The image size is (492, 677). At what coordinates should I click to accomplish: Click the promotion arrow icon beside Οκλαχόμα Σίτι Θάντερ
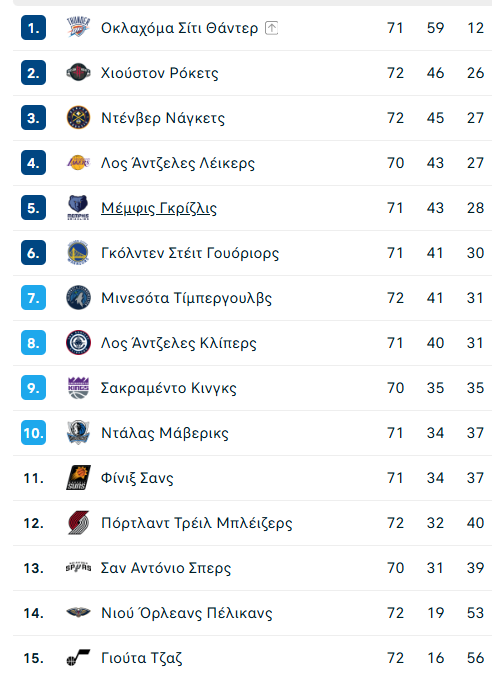tap(271, 28)
